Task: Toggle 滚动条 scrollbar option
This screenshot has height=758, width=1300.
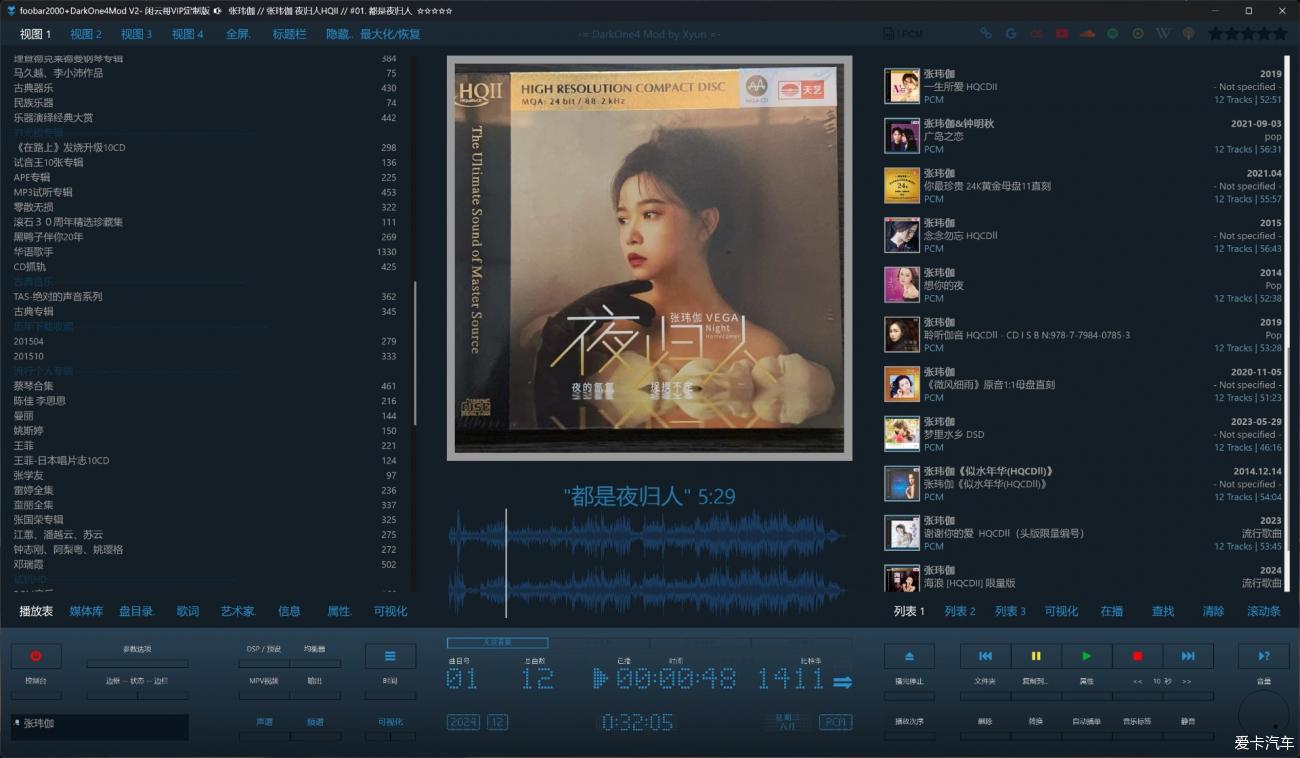Action: click(x=1264, y=611)
